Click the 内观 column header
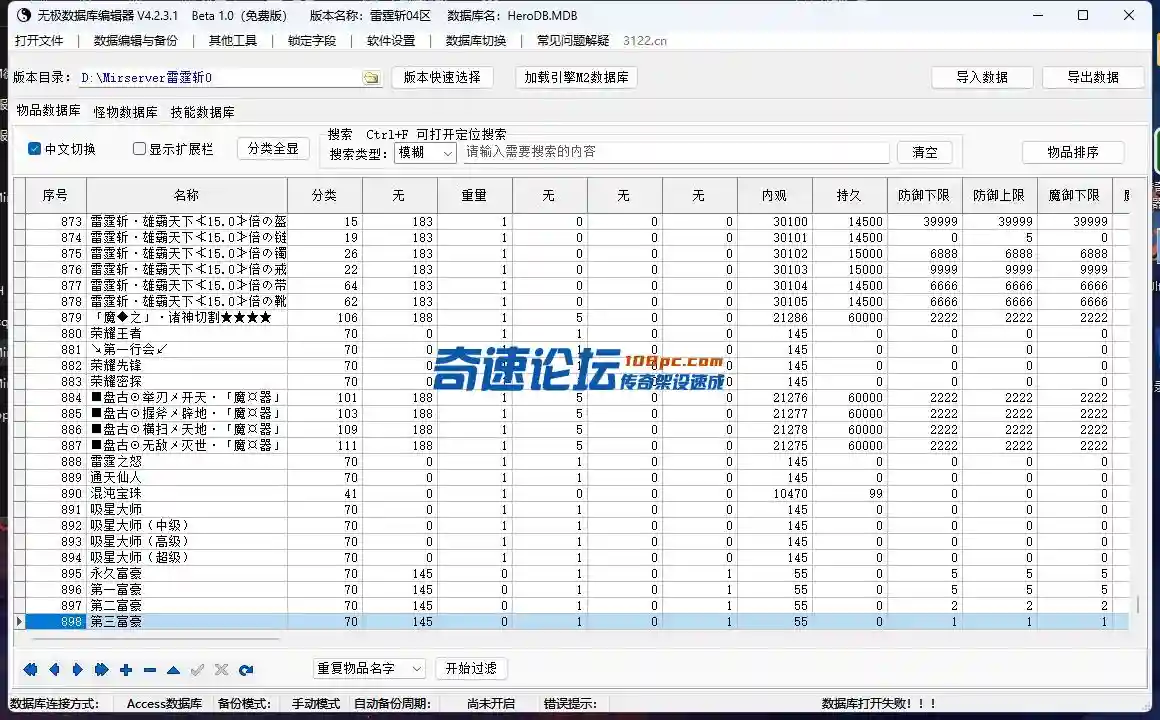Image resolution: width=1160 pixels, height=720 pixels. pos(775,195)
